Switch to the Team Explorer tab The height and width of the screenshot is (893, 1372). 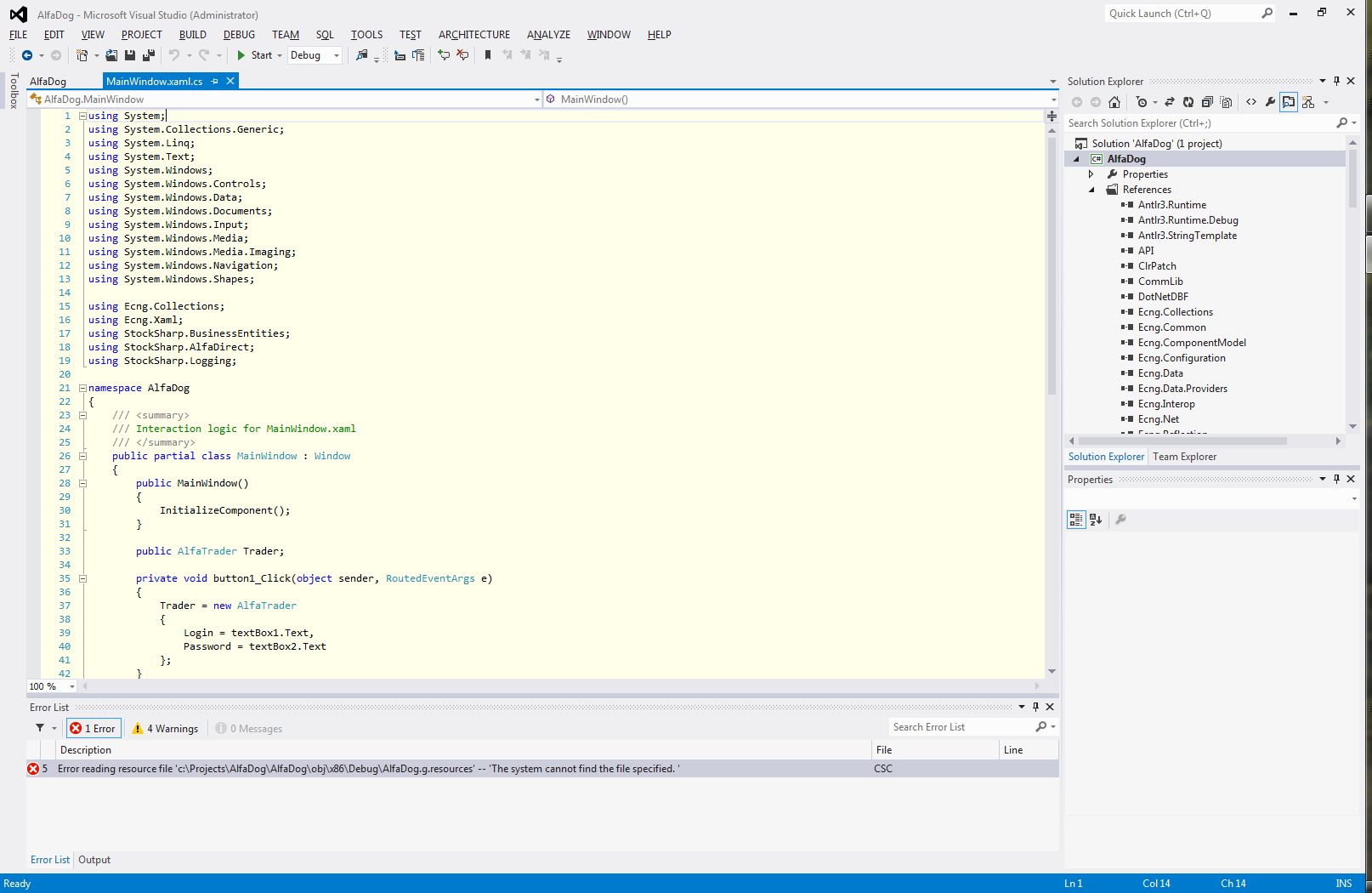1185,457
